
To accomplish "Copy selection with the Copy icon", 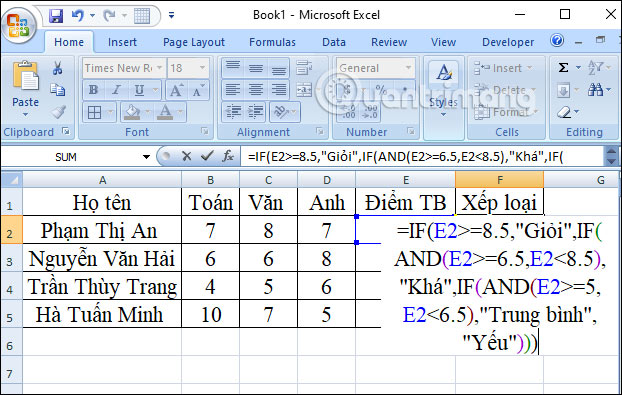I will tap(58, 90).
